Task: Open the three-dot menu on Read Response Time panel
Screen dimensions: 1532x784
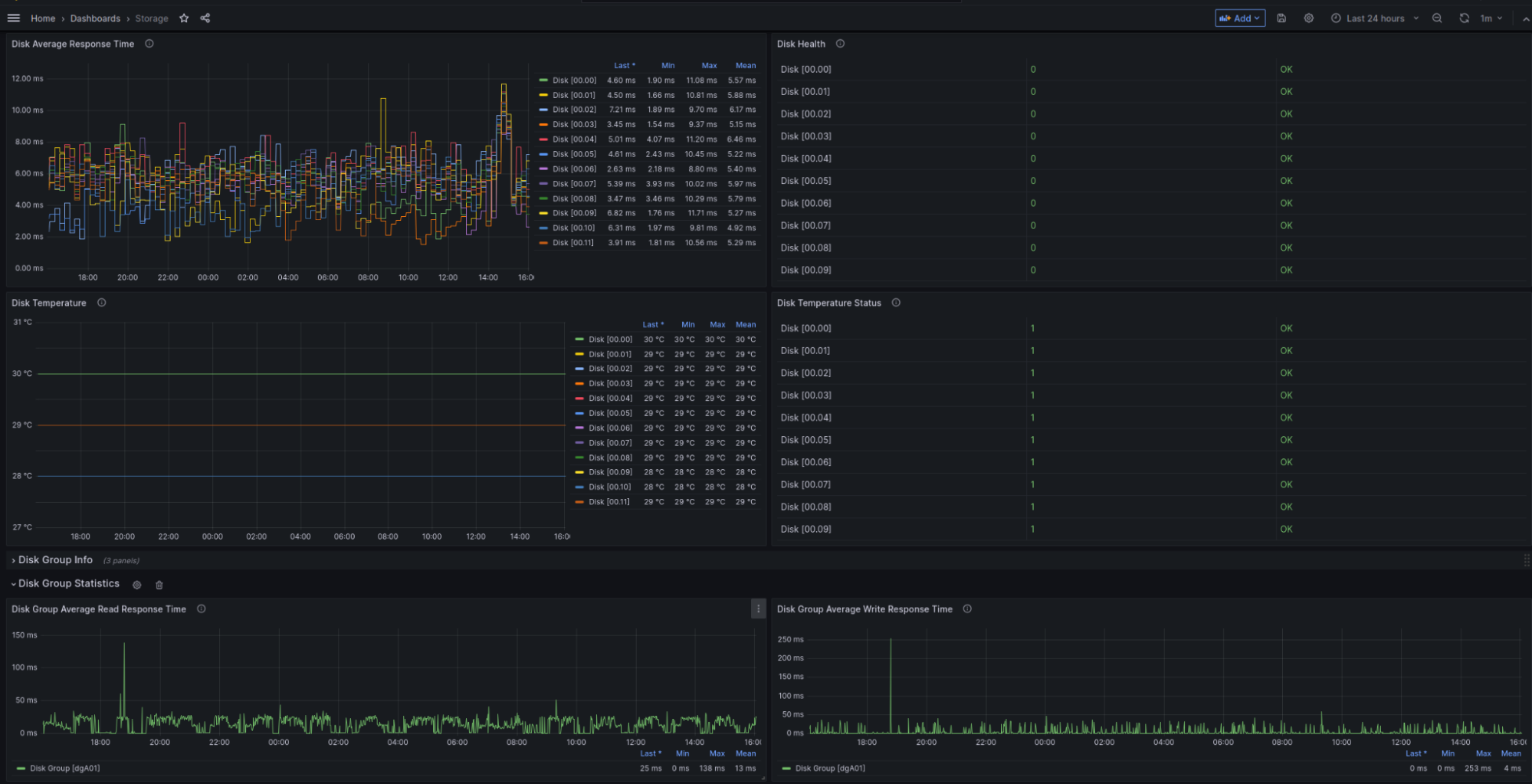Action: [758, 609]
